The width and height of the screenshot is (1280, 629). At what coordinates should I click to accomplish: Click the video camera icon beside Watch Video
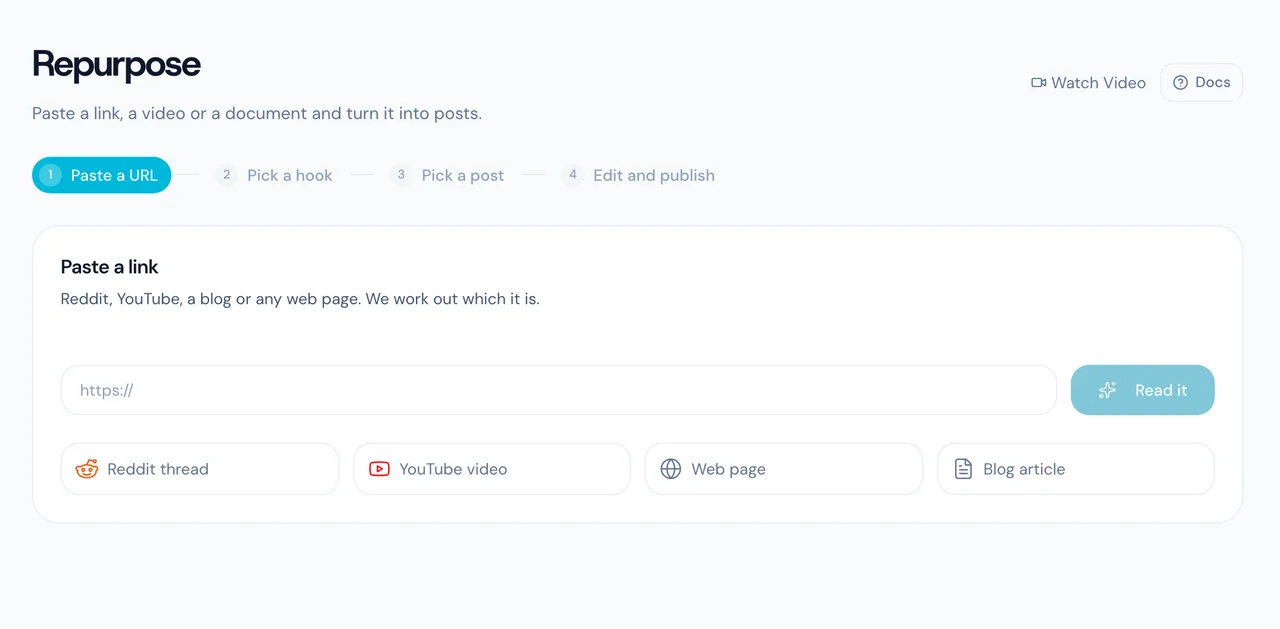(1038, 83)
